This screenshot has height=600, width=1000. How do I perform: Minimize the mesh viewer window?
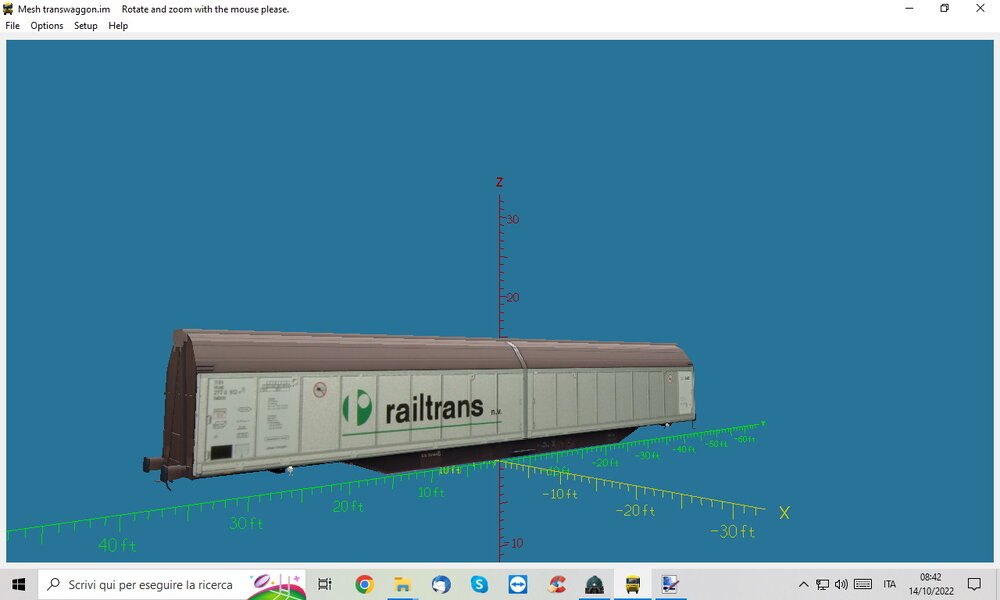coord(909,8)
